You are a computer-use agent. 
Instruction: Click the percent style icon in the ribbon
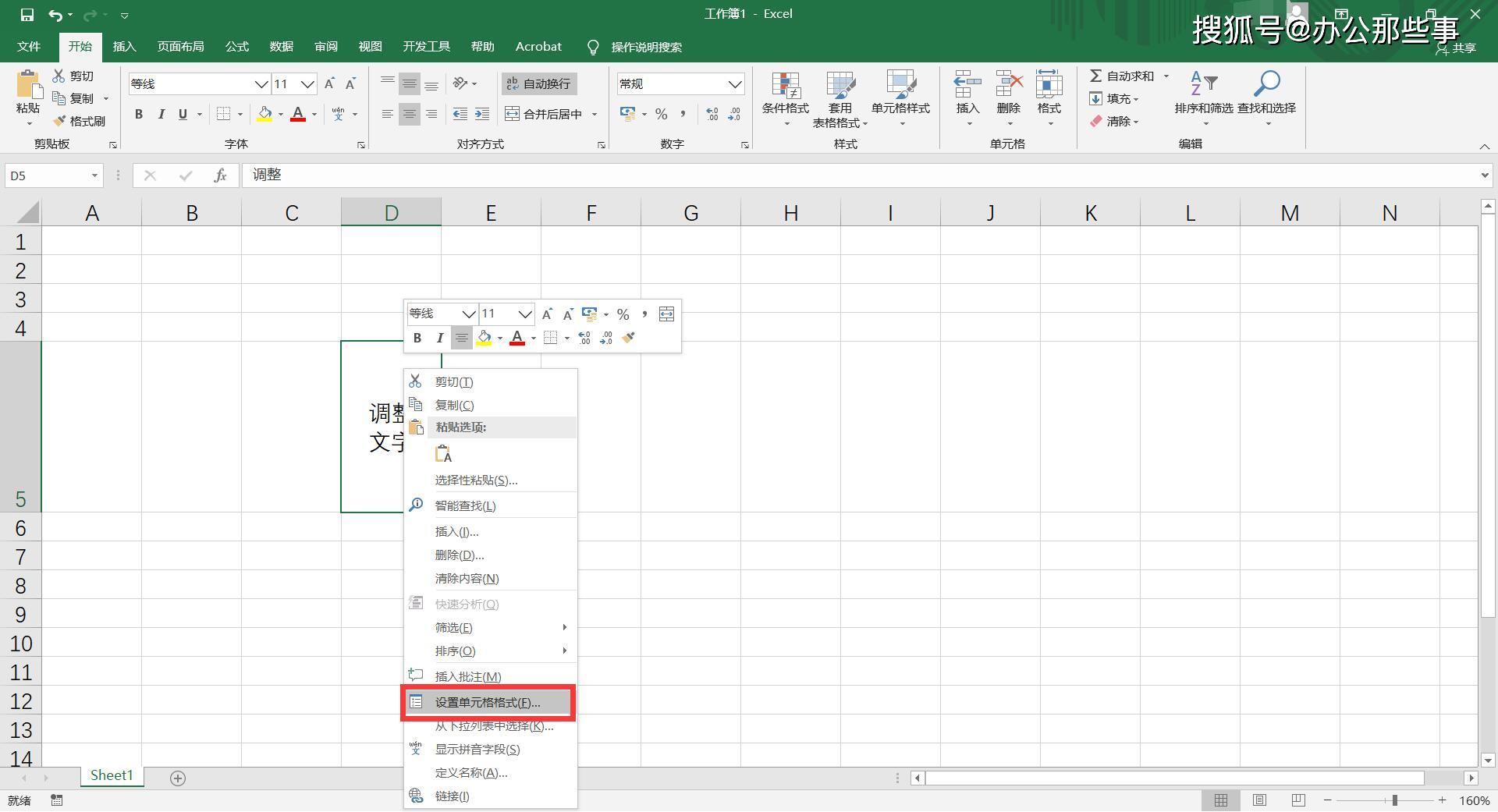[x=662, y=114]
